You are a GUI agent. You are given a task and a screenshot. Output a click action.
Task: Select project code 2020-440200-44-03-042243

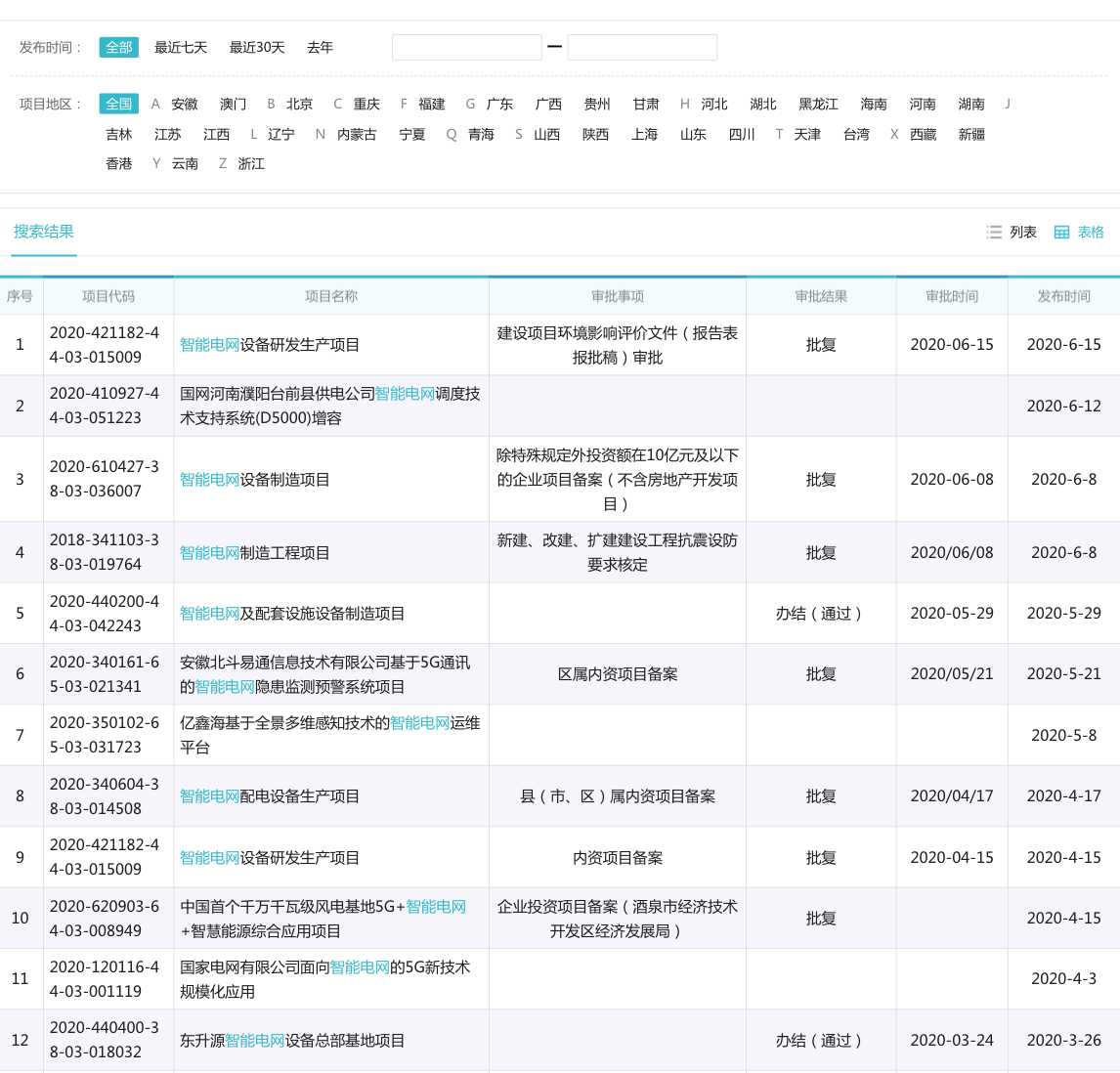[105, 613]
